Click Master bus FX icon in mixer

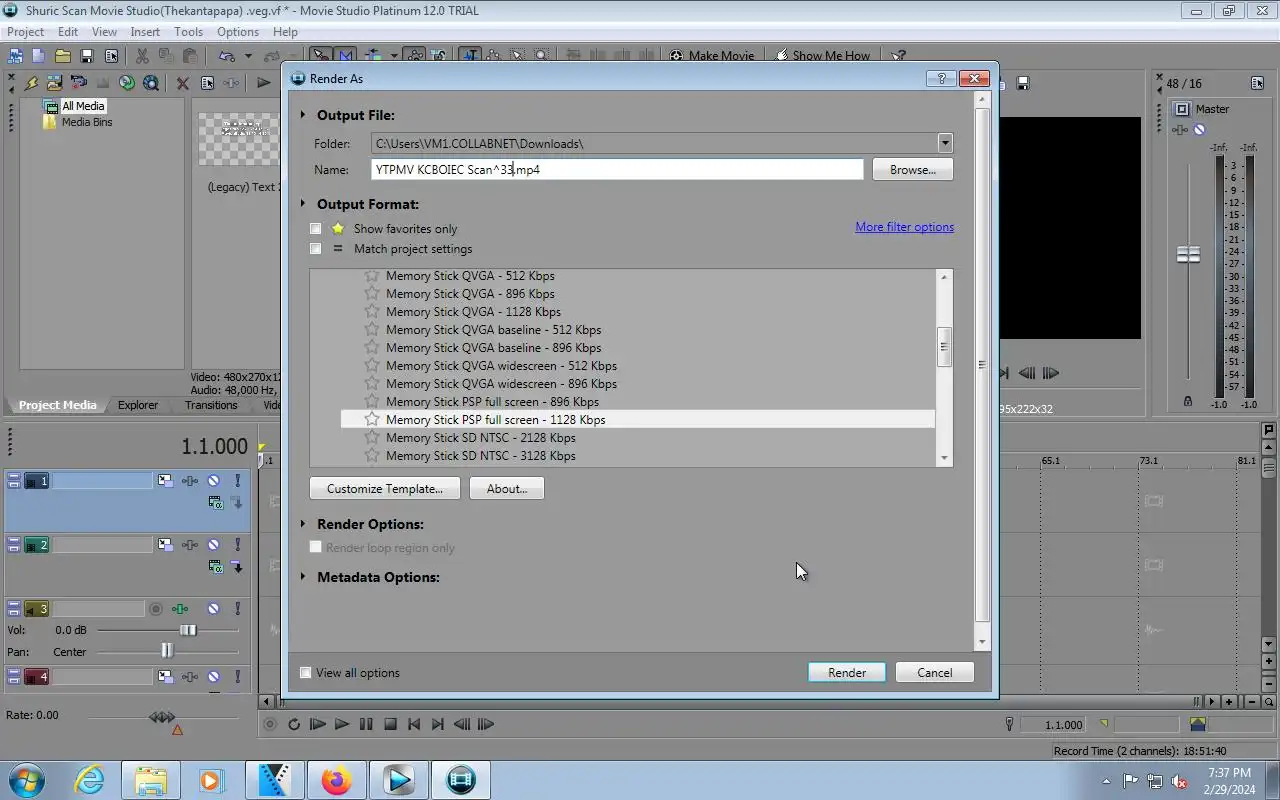pyautogui.click(x=1180, y=130)
